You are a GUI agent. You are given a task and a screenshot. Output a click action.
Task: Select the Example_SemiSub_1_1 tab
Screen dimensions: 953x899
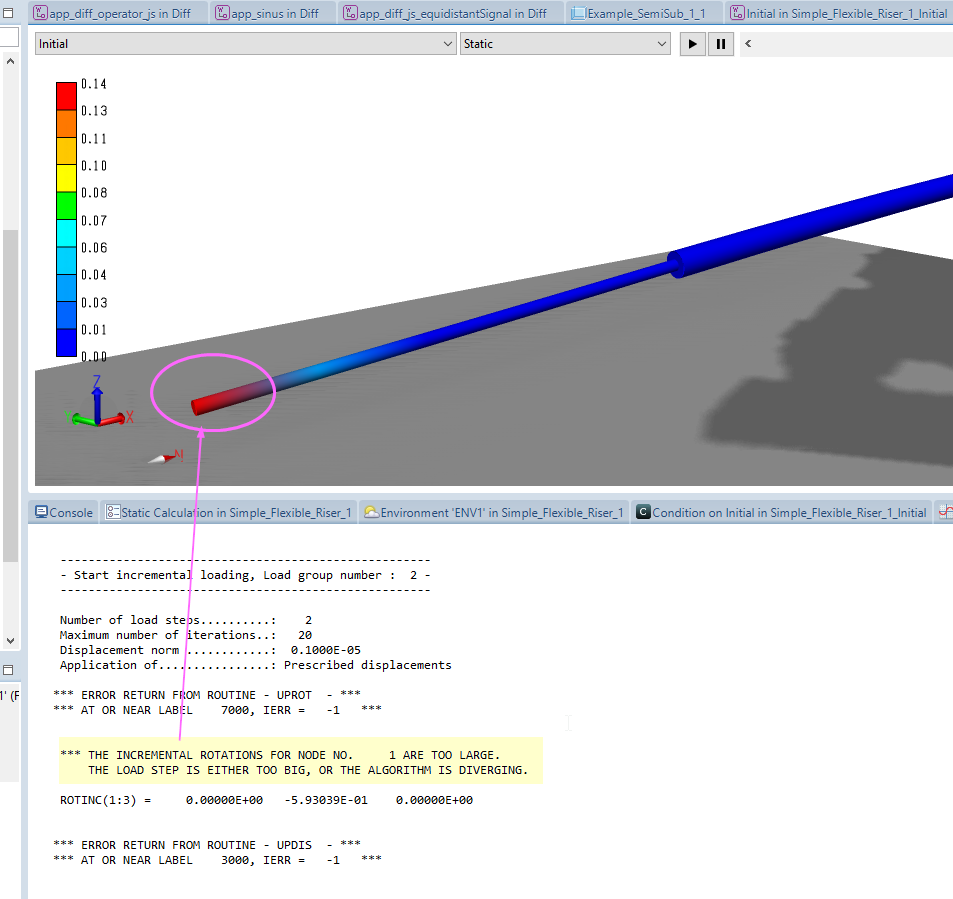click(x=646, y=14)
